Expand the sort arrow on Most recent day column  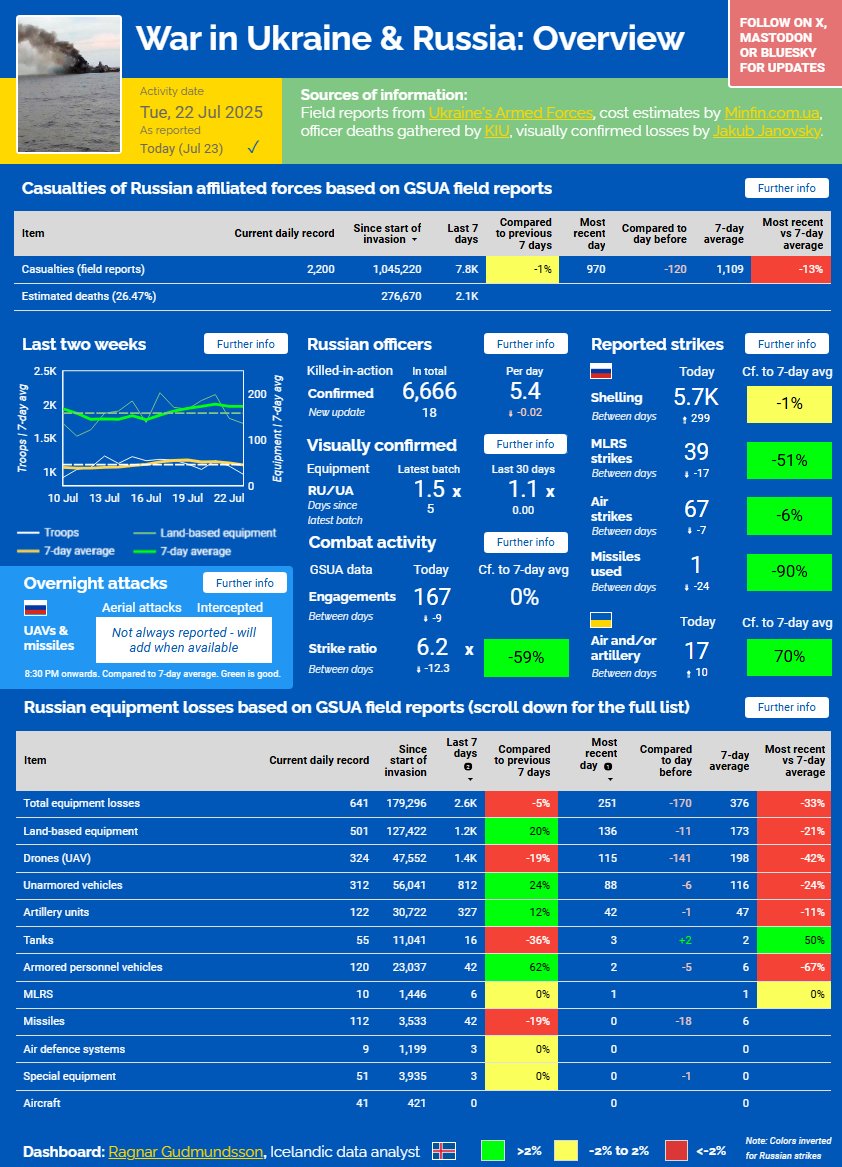click(x=609, y=781)
